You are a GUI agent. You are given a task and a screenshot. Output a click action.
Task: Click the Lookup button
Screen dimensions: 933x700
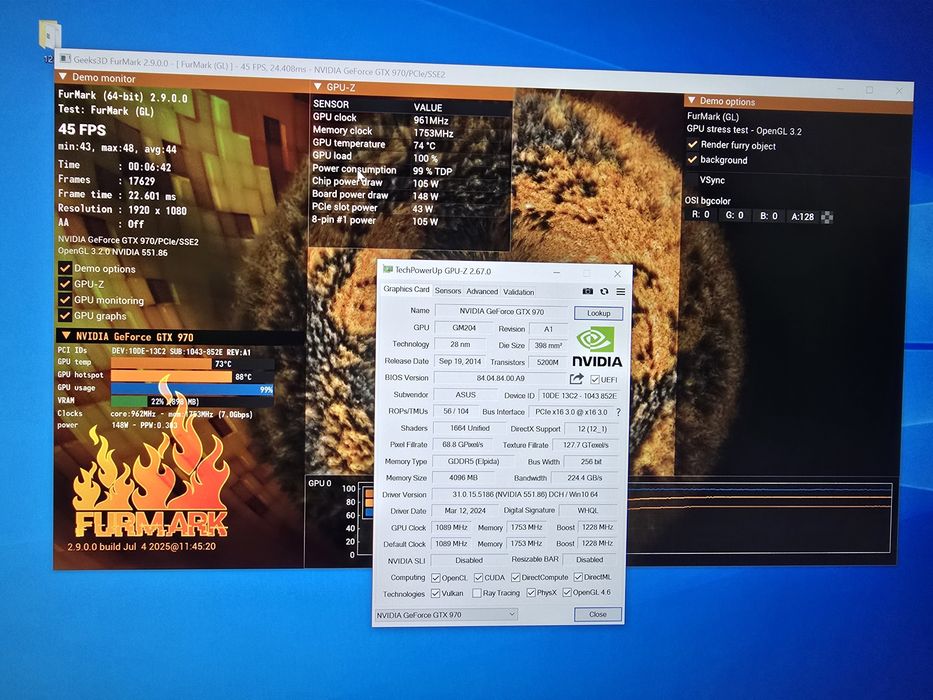[598, 313]
